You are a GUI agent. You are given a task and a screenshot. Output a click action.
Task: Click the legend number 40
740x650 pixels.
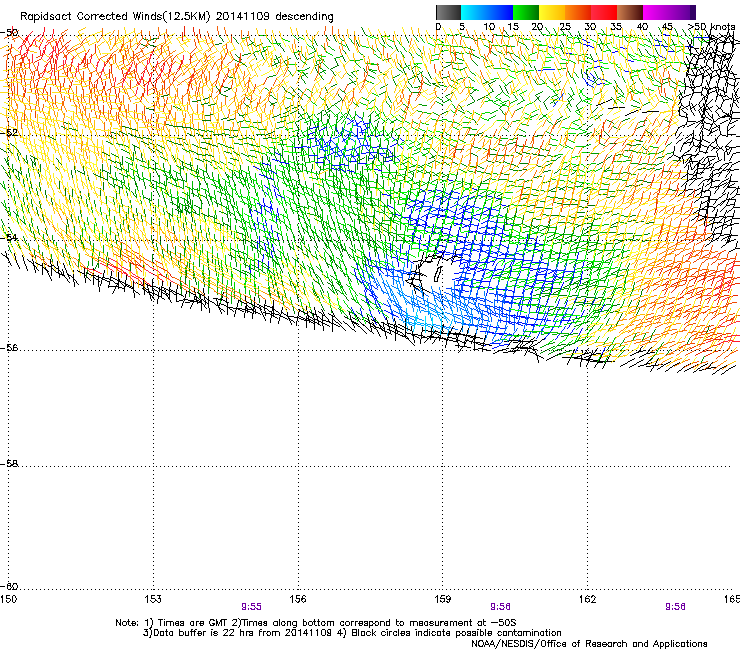point(642,26)
